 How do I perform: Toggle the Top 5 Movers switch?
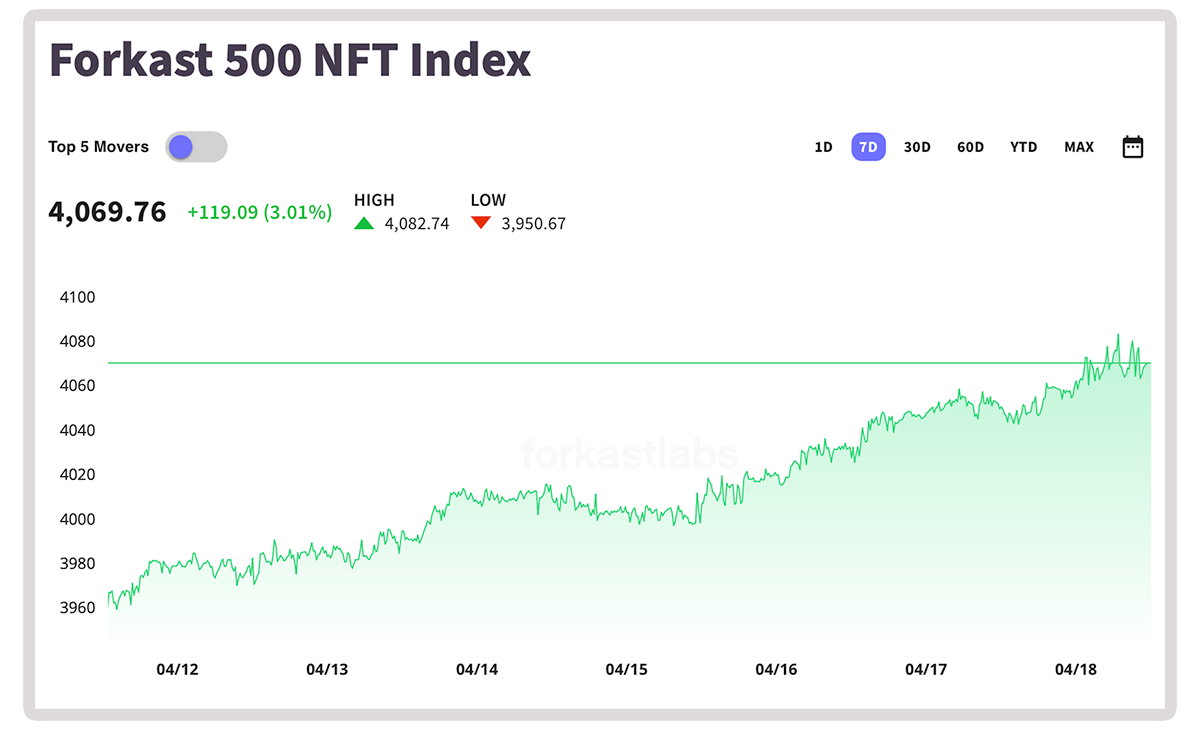pyautogui.click(x=196, y=147)
